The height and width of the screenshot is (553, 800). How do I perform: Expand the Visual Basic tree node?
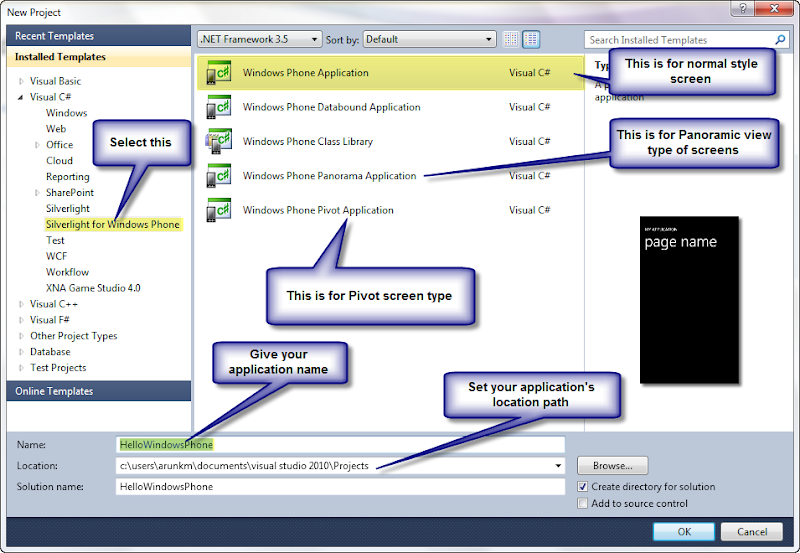(x=21, y=81)
